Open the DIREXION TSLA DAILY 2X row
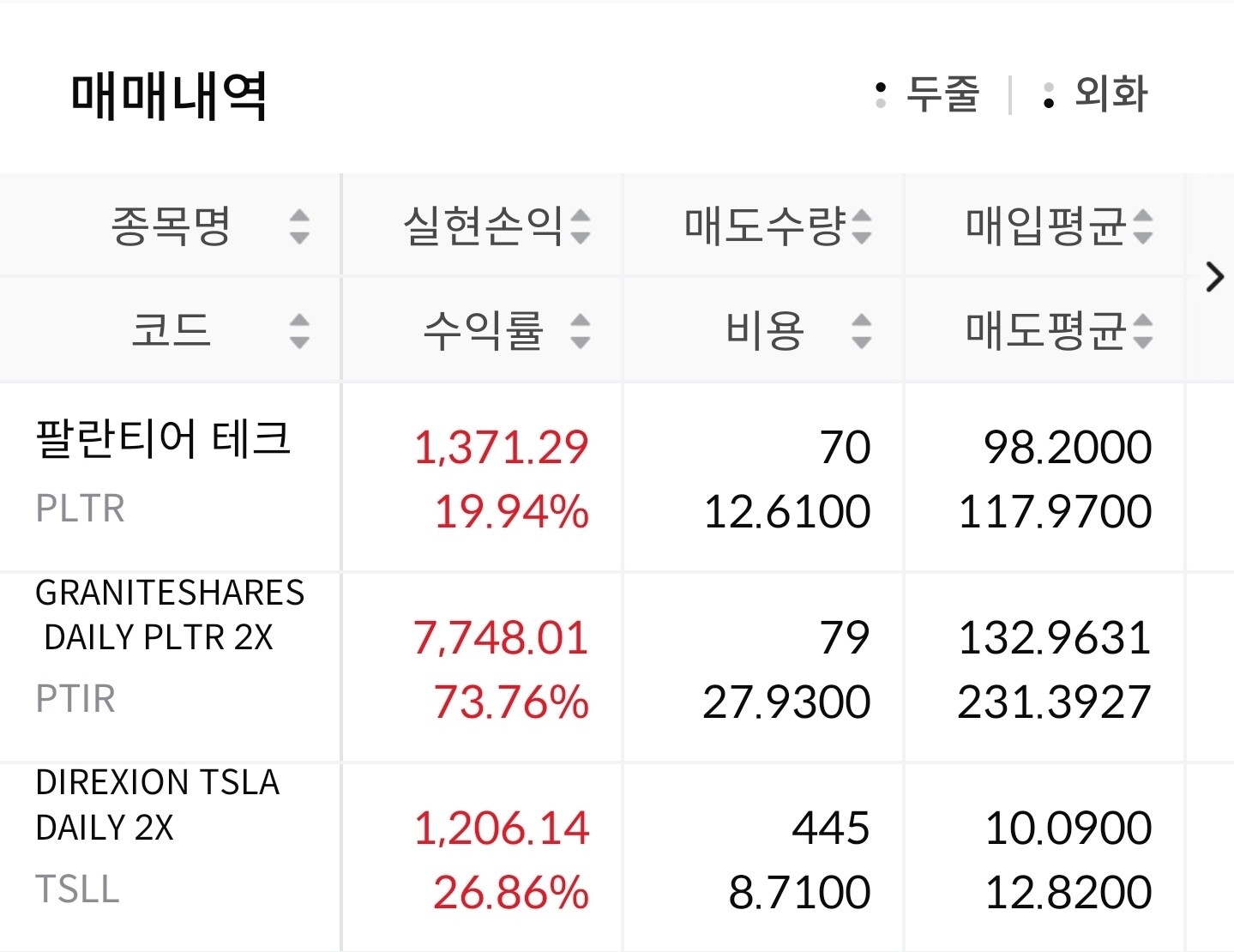1234x952 pixels. coord(158,804)
